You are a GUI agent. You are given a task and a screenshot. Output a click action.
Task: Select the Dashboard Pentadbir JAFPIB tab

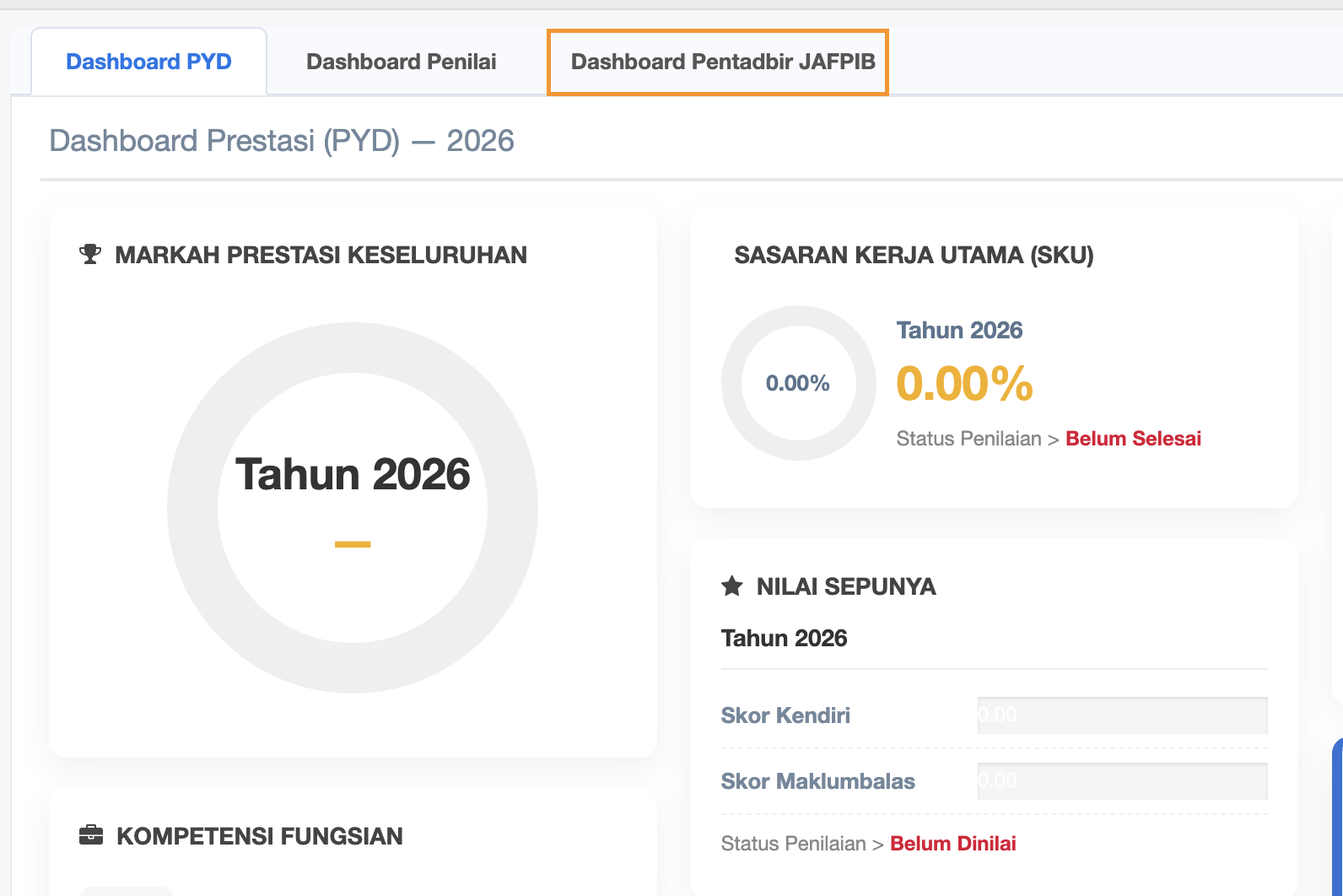pos(722,62)
